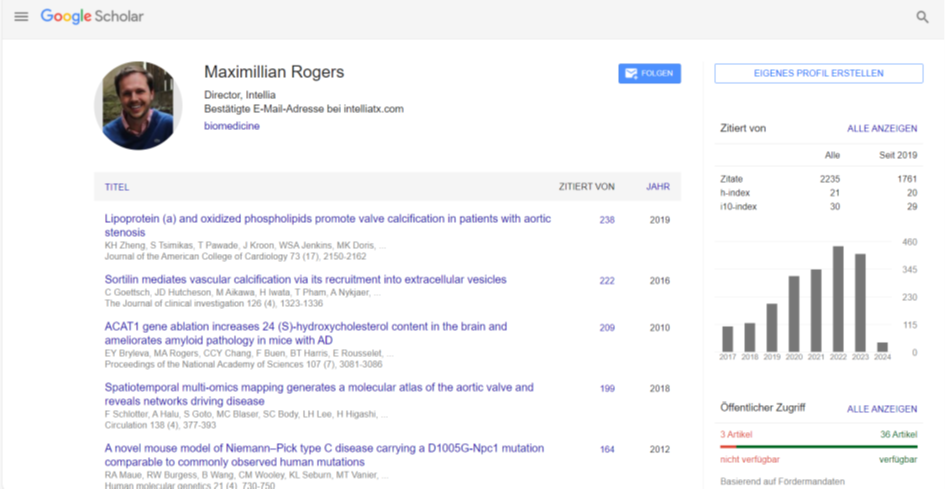The image size is (945, 490).
Task: Sort by Zitiert von column header
Action: point(586,187)
